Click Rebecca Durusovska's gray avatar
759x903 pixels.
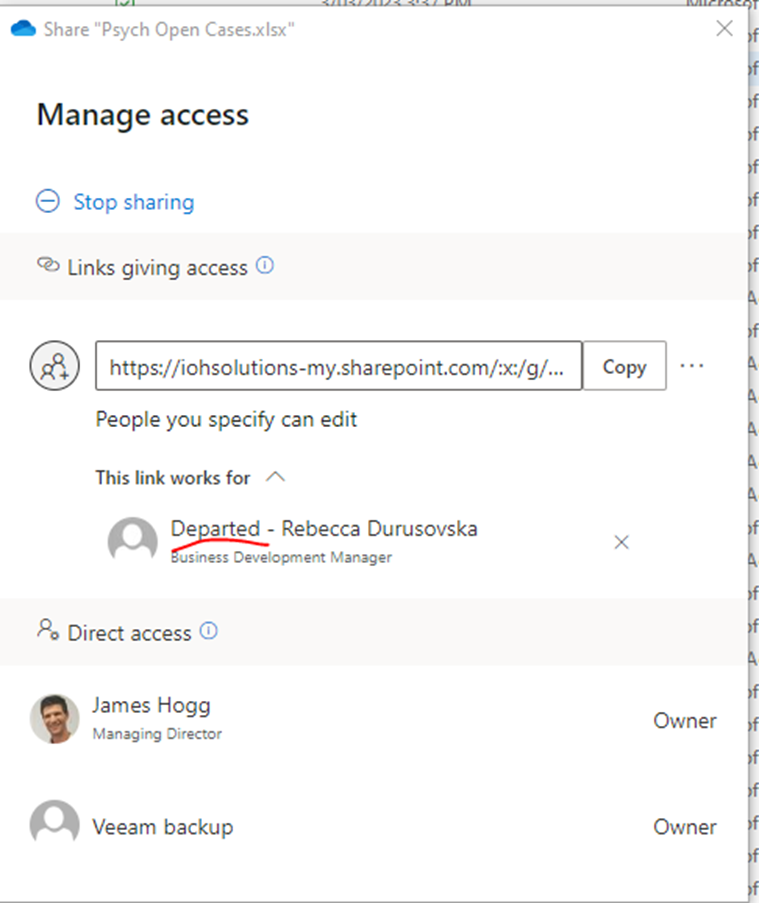(132, 541)
